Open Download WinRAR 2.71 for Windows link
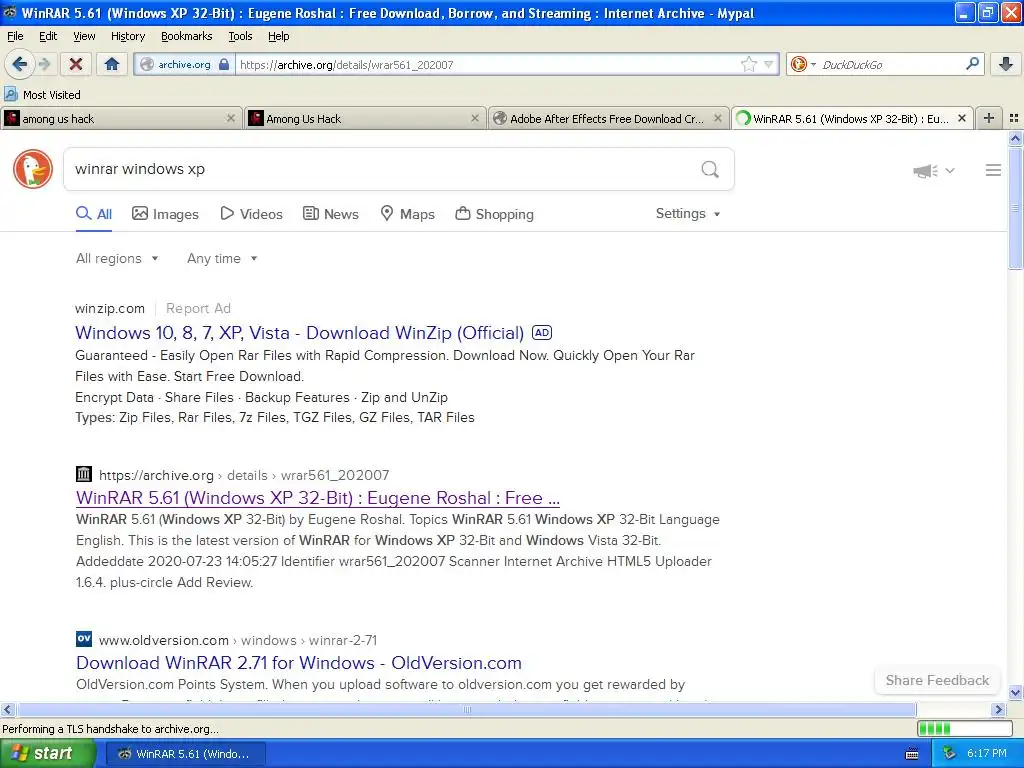 tap(298, 663)
